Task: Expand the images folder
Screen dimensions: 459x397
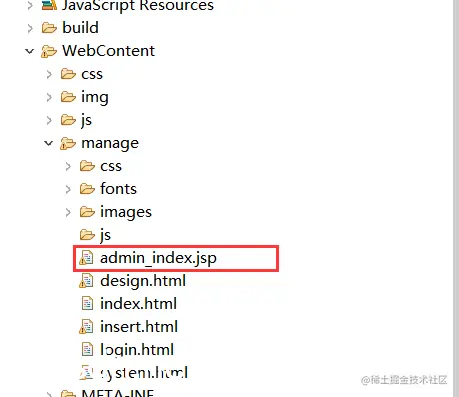Action: click(x=68, y=212)
